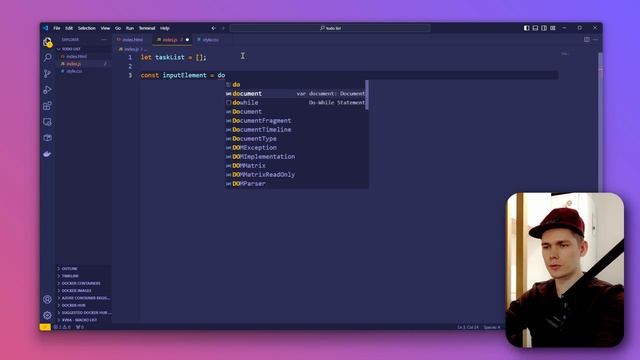The height and width of the screenshot is (360, 640).
Task: Expand the SUGGESTED DOCKER HUB section
Action: [83, 313]
